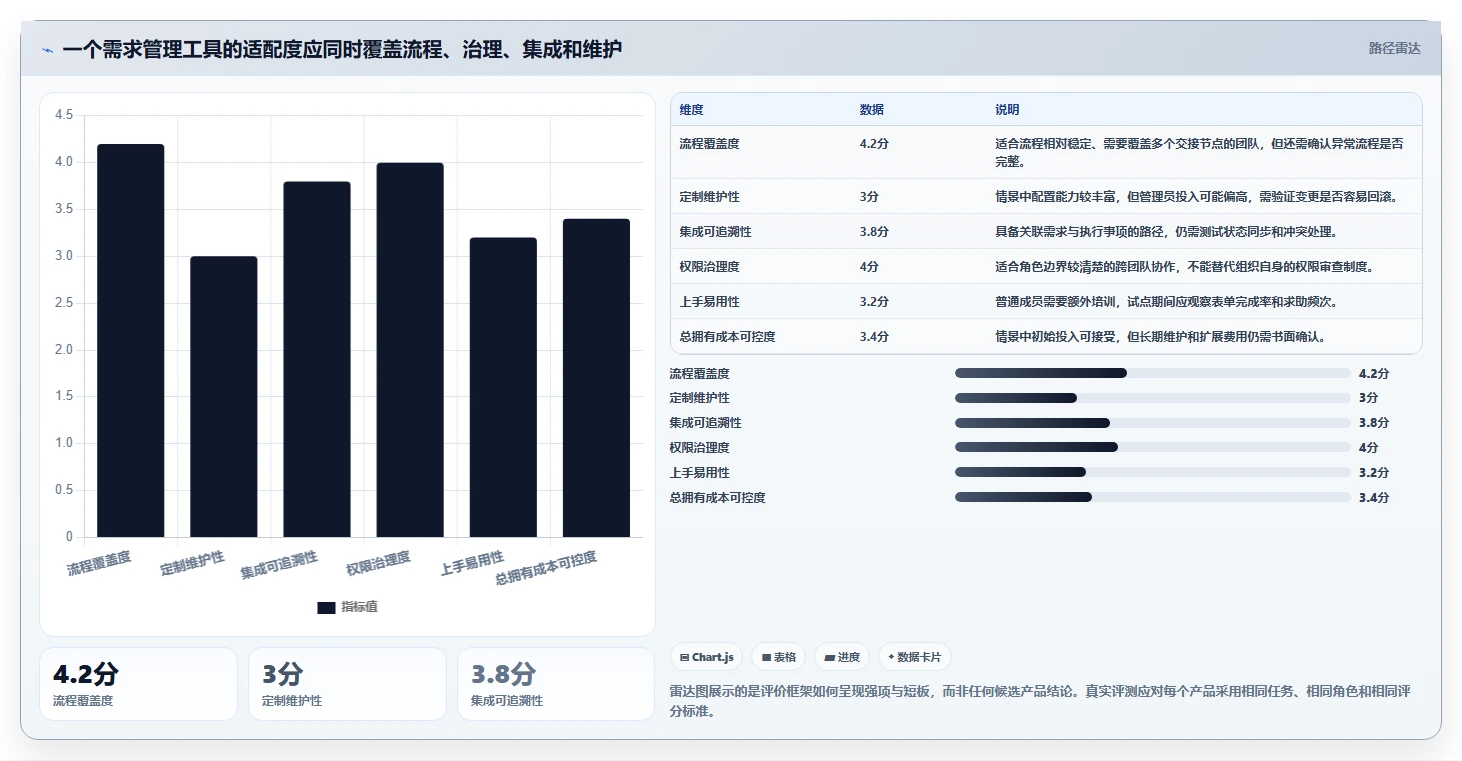Click the 指标值 legend label
The height and width of the screenshot is (761, 1462).
pos(360,607)
